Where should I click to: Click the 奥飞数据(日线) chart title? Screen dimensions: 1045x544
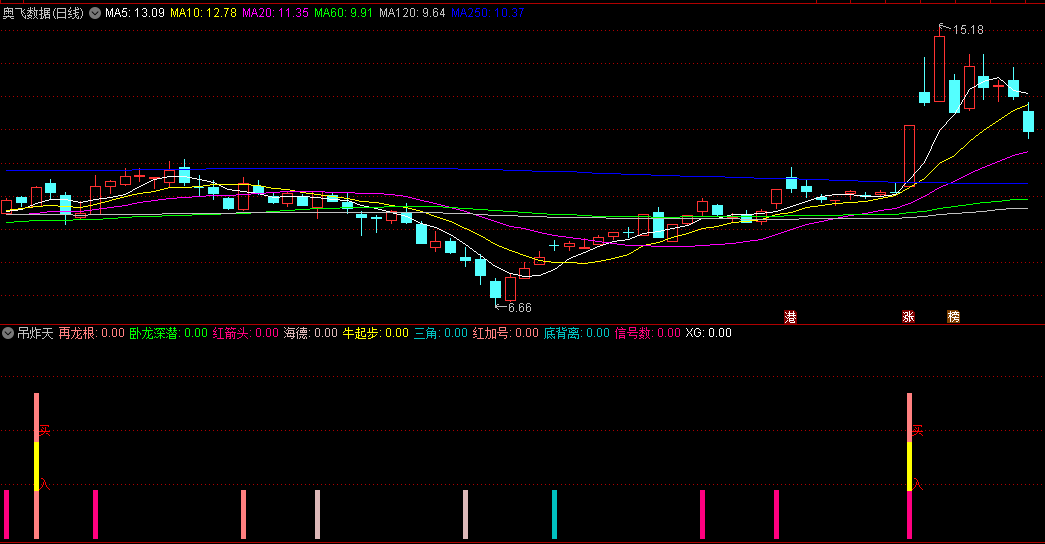[x=43, y=13]
